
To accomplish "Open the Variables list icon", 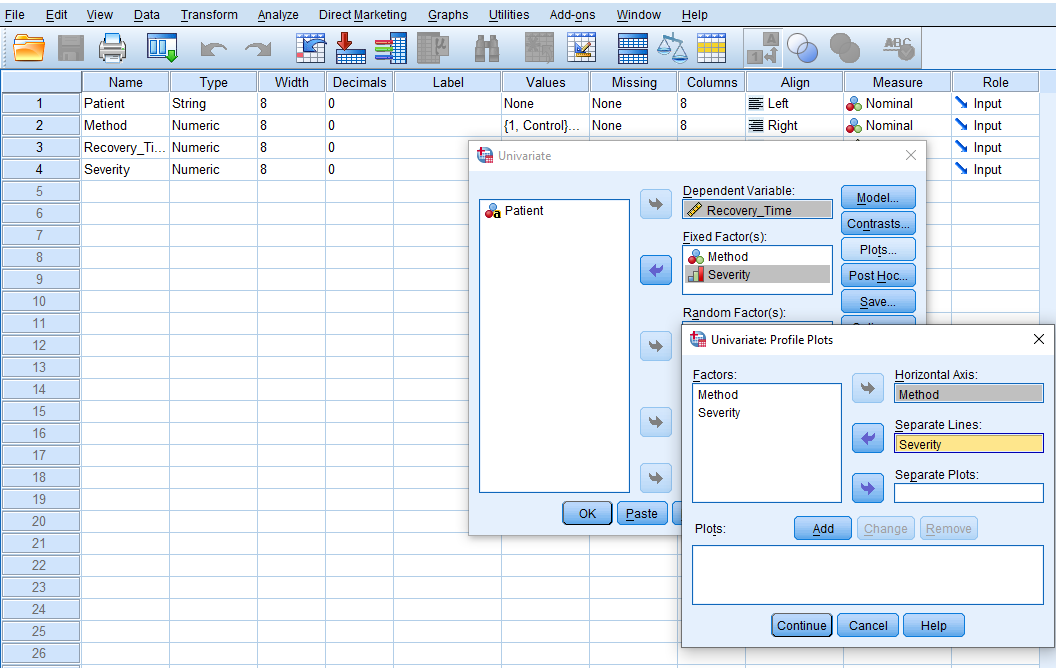I will (x=390, y=48).
